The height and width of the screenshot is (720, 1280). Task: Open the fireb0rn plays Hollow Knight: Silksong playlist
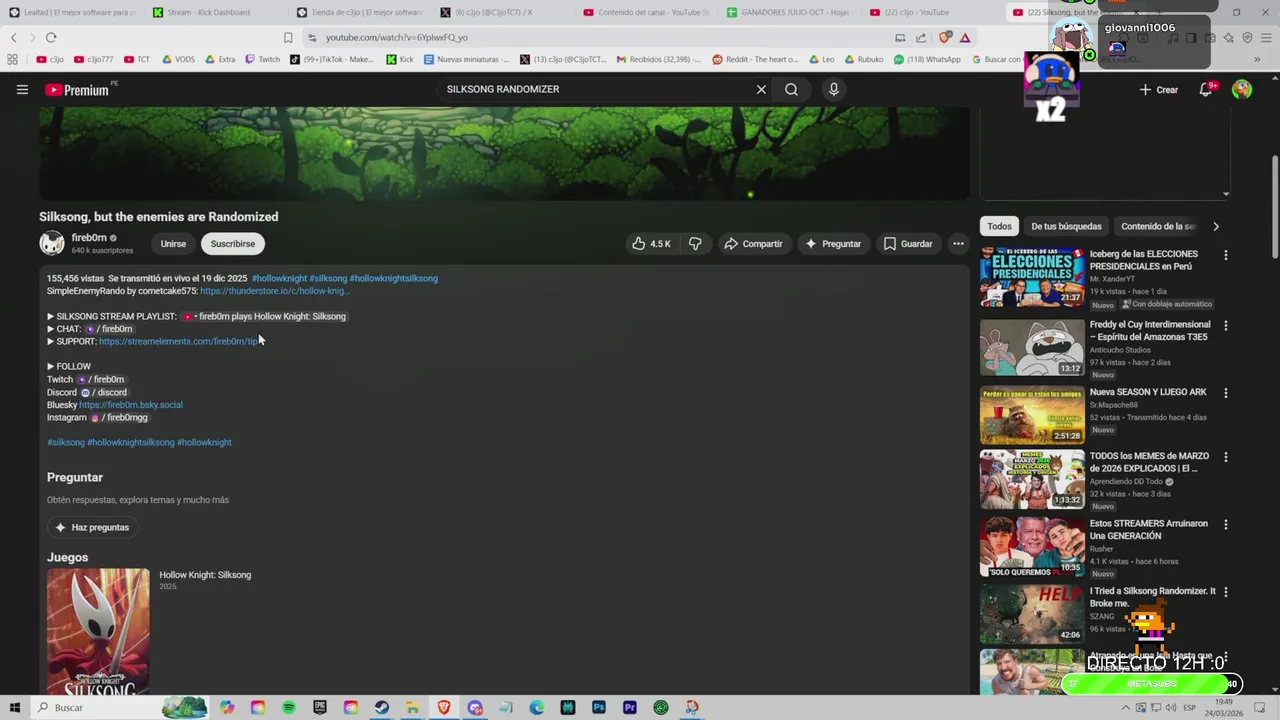(x=264, y=316)
